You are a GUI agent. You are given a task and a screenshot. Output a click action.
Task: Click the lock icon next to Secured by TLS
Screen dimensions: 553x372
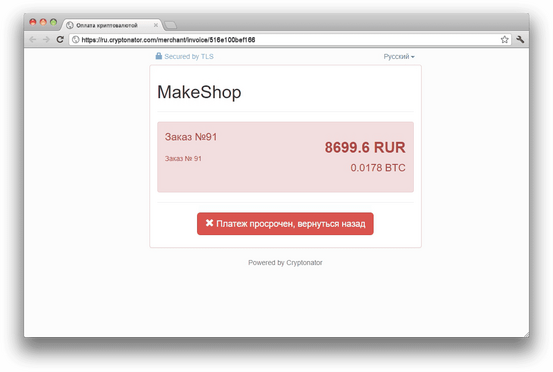(159, 56)
